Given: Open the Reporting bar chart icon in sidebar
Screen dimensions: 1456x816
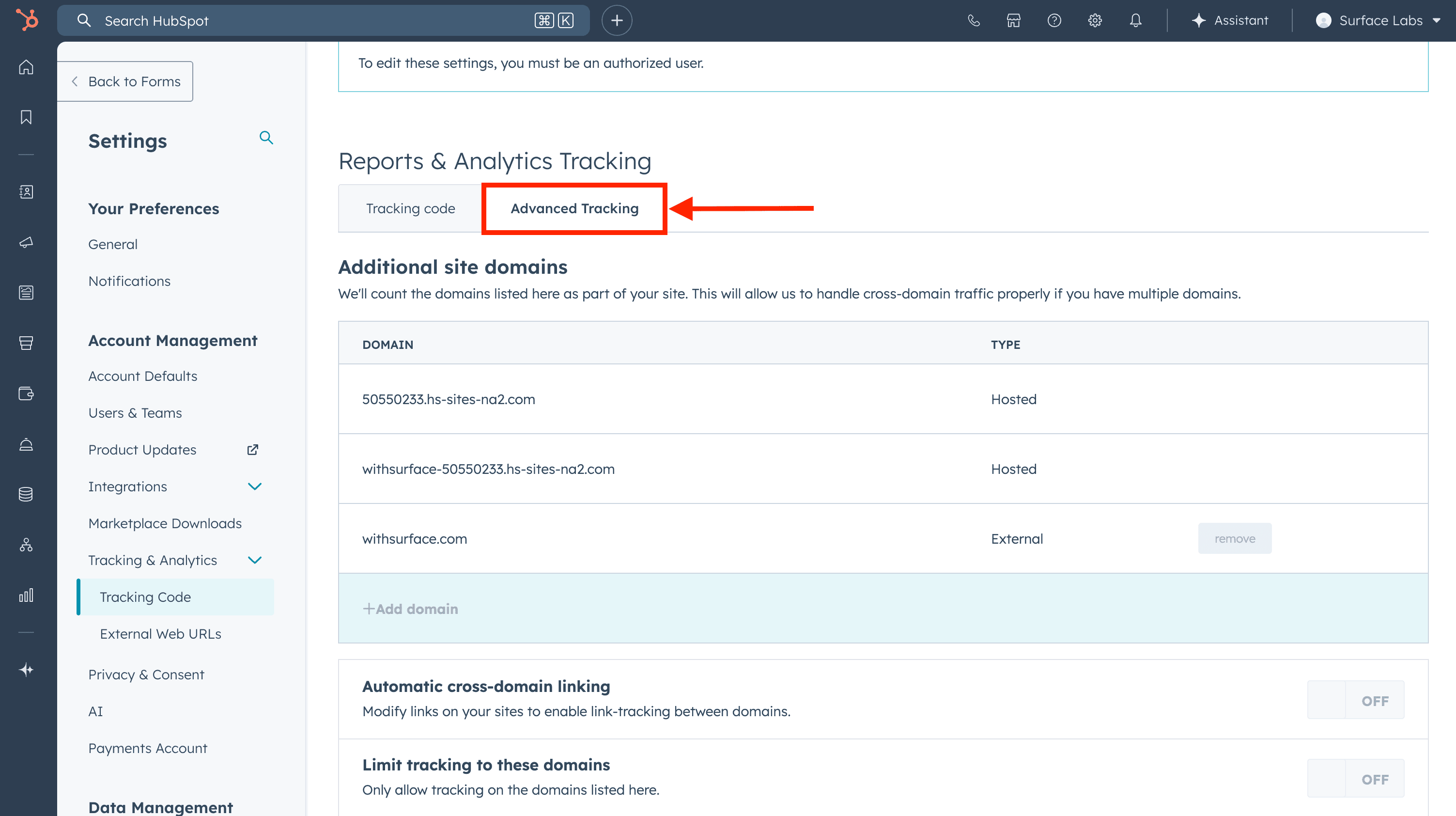Looking at the screenshot, I should click(x=26, y=595).
